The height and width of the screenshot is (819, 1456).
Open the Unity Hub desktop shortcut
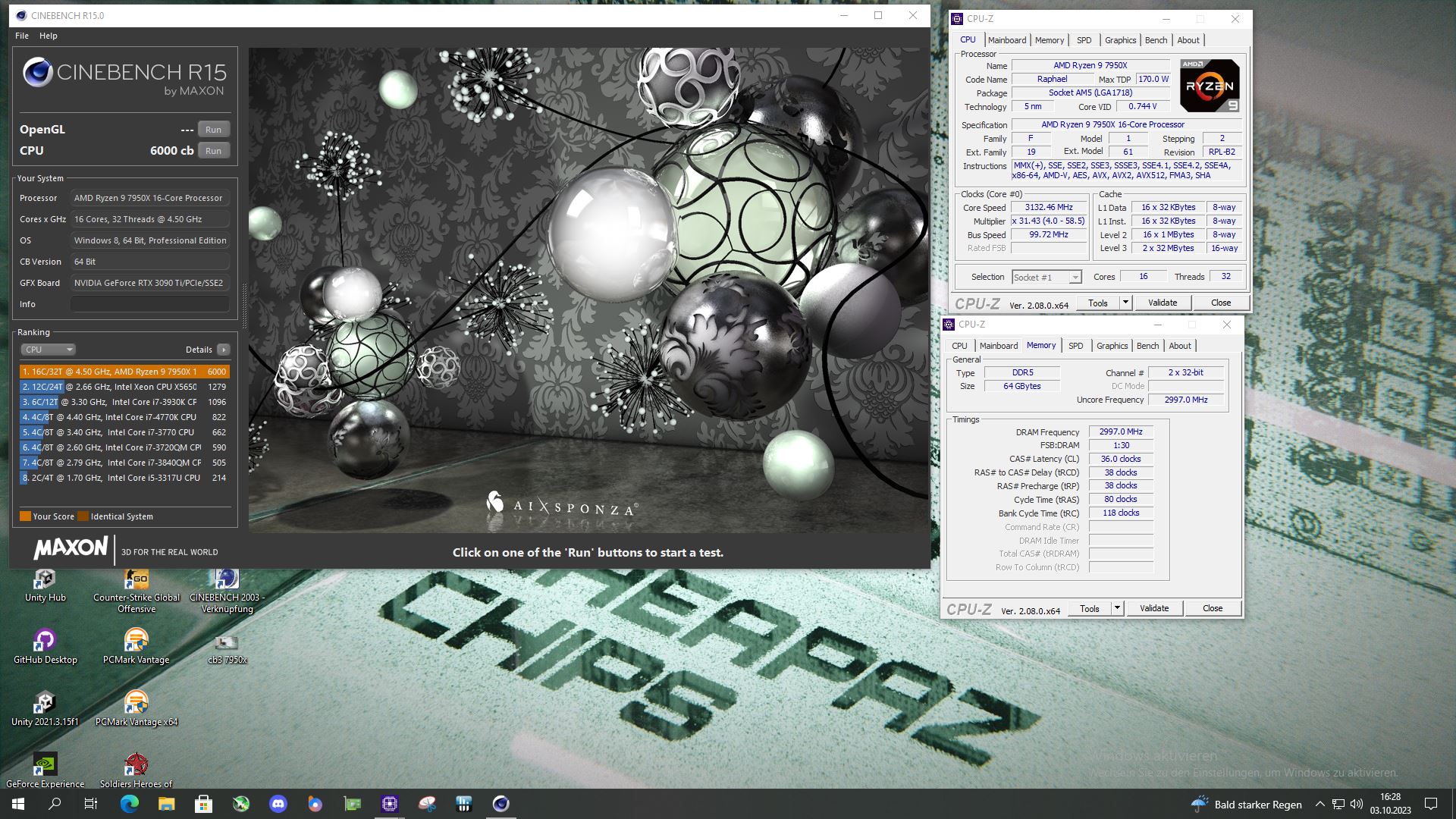(x=45, y=585)
